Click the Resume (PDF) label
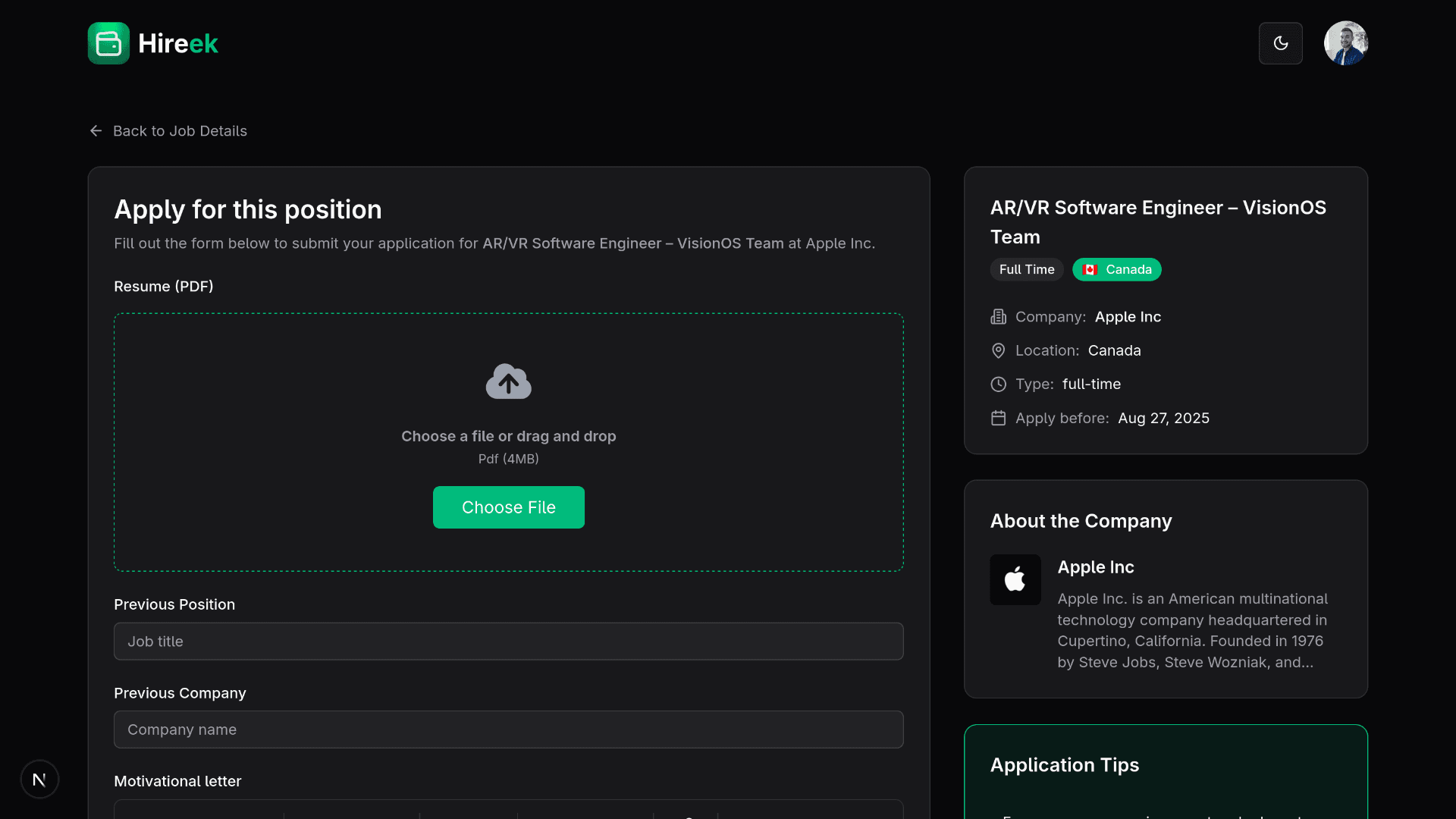Image resolution: width=1456 pixels, height=819 pixels. pos(164,287)
